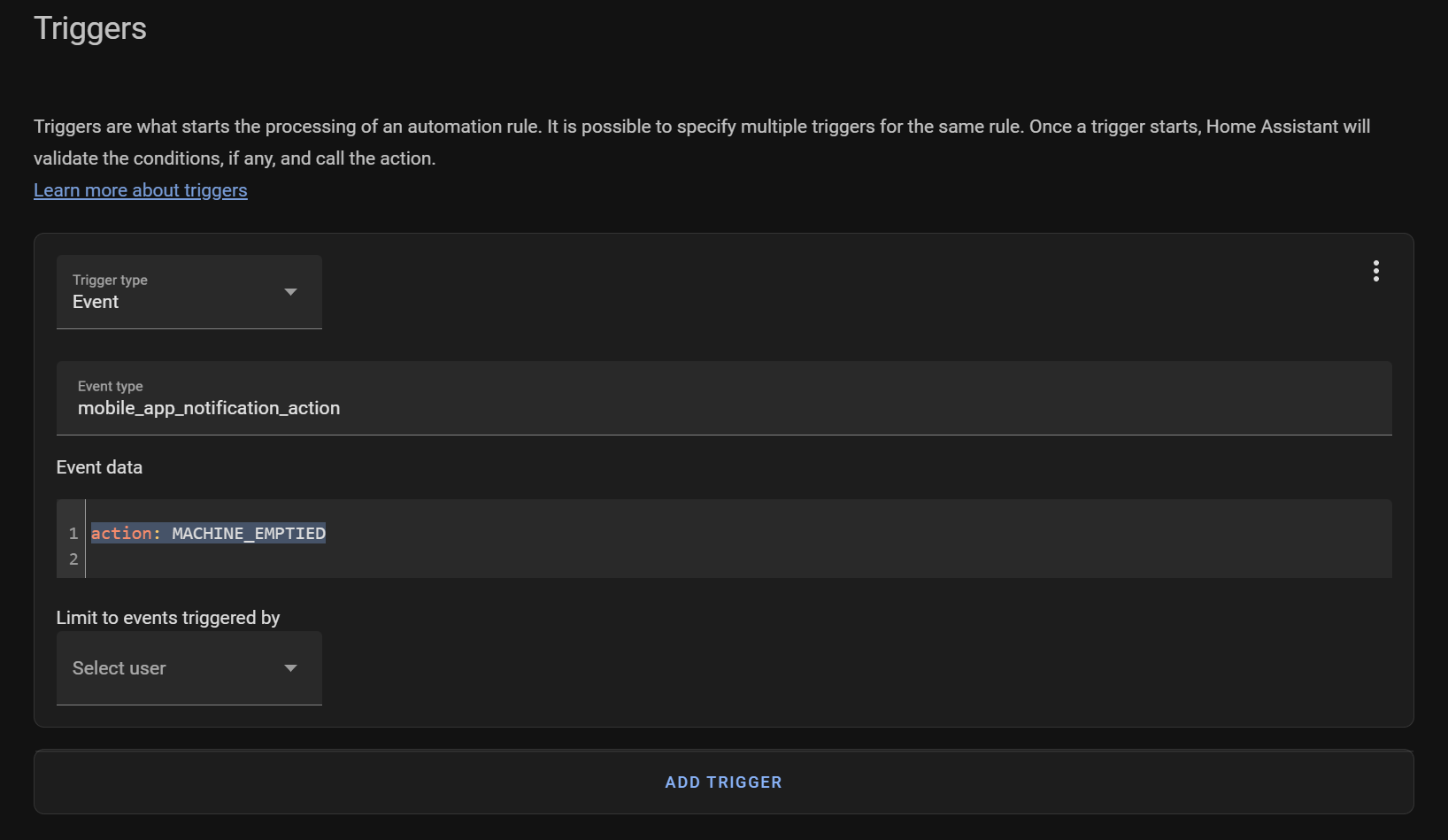The width and height of the screenshot is (1448, 840).
Task: Click line number 1 in the editor gutter
Action: coord(73,534)
